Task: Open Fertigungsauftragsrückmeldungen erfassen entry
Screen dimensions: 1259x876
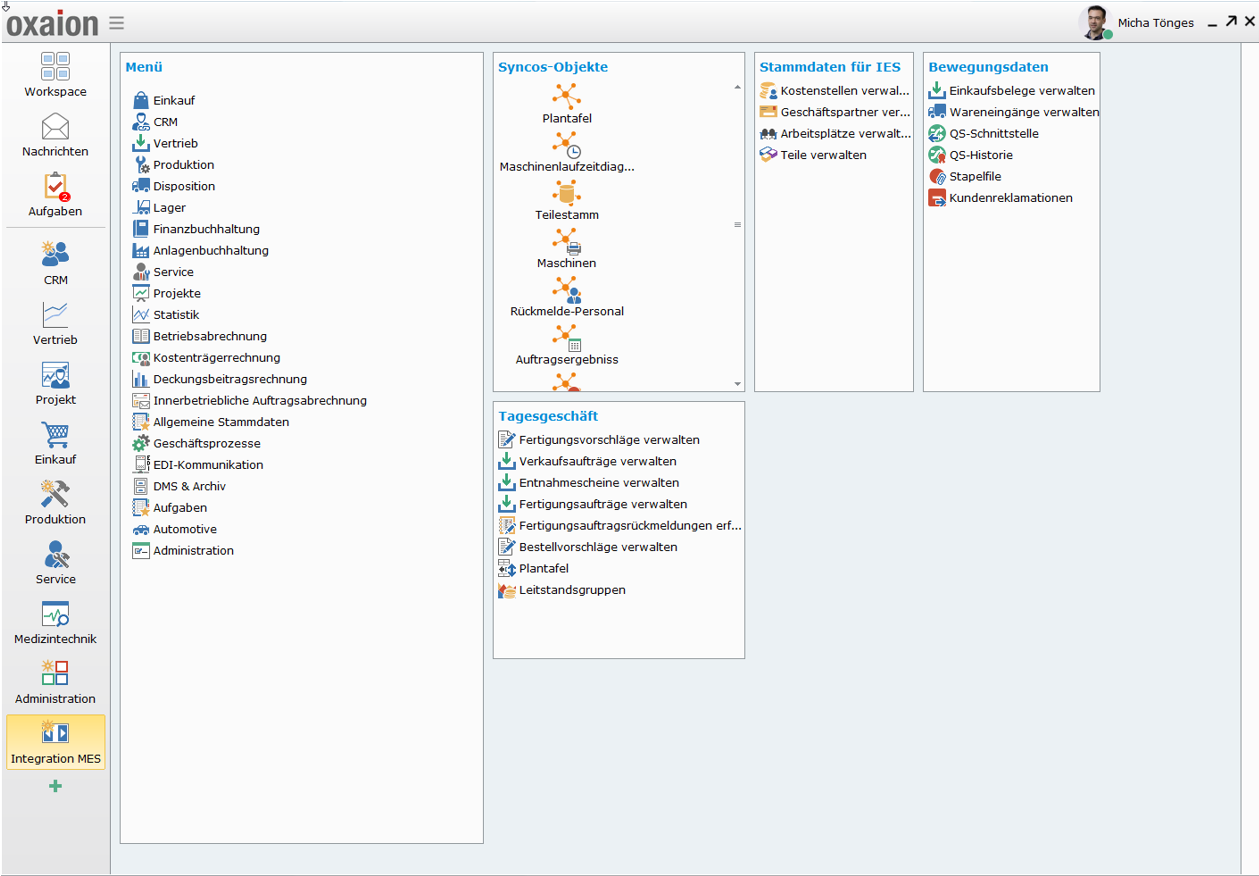Action: [620, 526]
